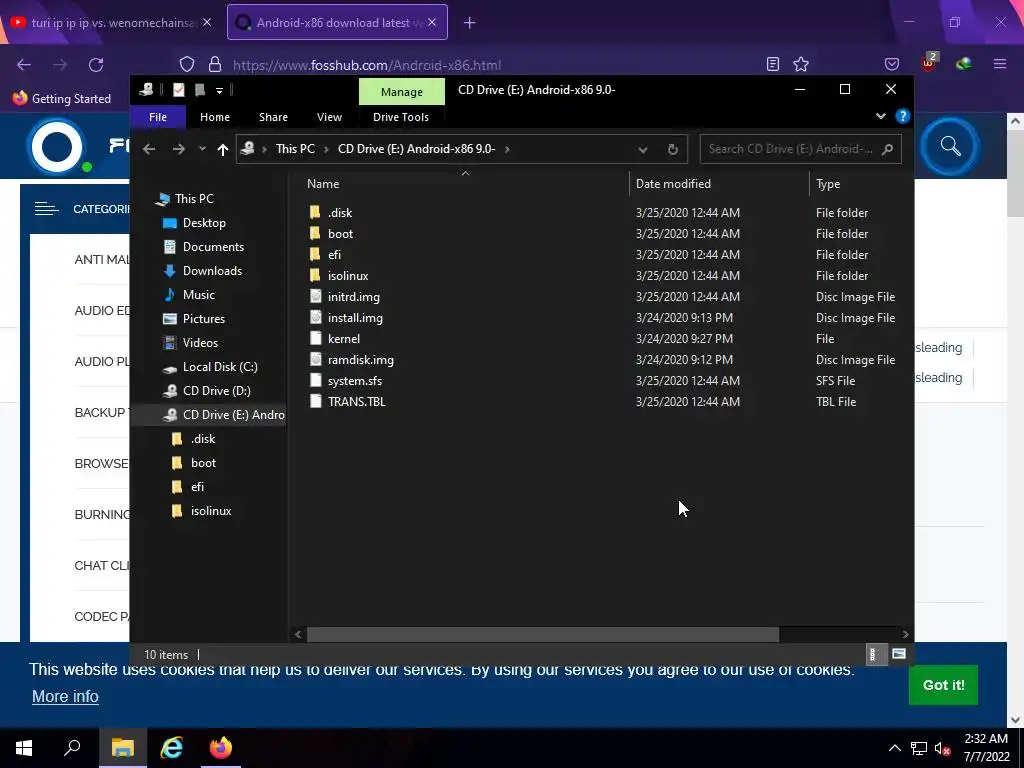
Task: Select the ramdisk.img file
Action: (360, 360)
